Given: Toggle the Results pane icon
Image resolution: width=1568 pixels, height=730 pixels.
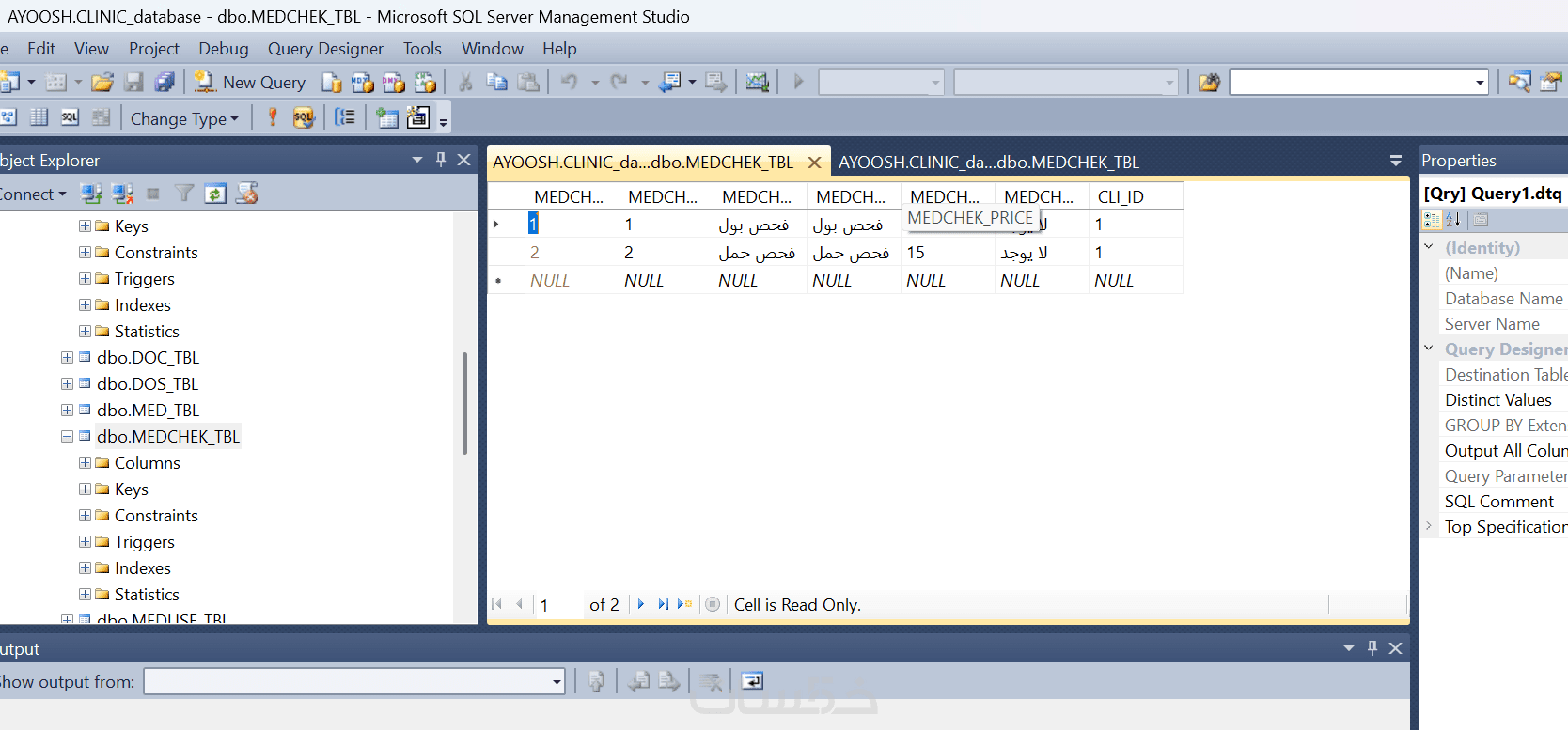Looking at the screenshot, I should coord(101,117).
